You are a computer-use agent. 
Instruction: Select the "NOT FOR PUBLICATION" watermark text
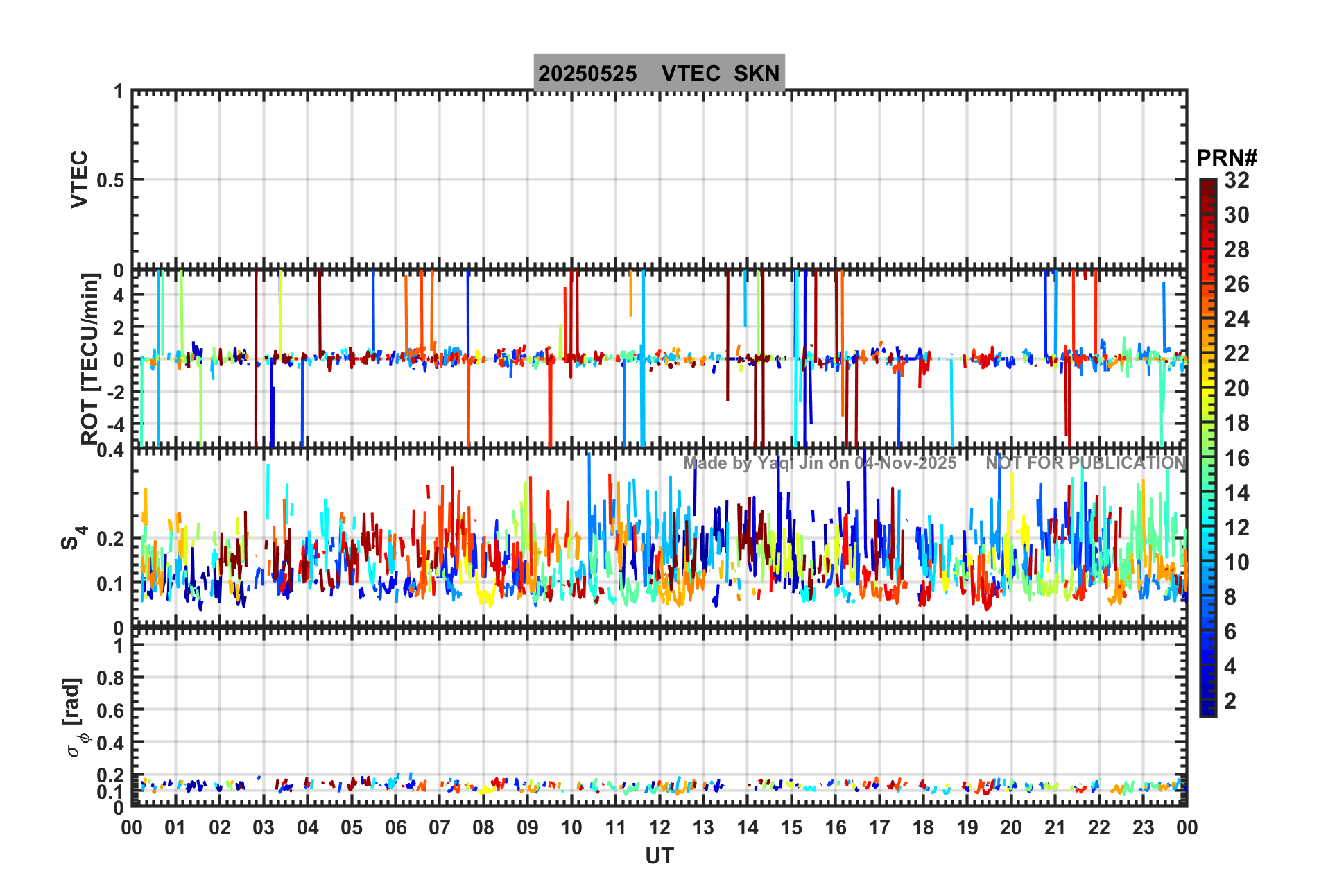click(1085, 463)
